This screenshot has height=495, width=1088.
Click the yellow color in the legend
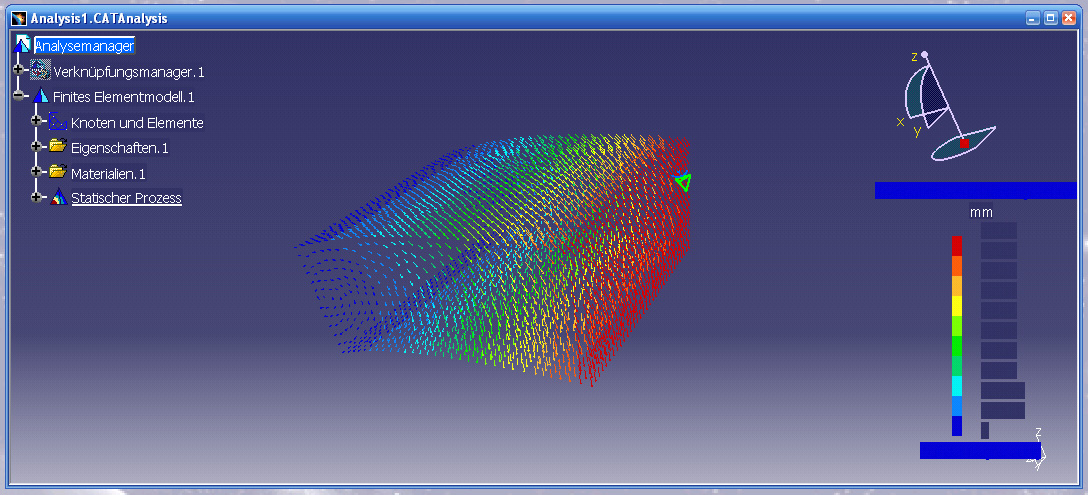pos(957,306)
